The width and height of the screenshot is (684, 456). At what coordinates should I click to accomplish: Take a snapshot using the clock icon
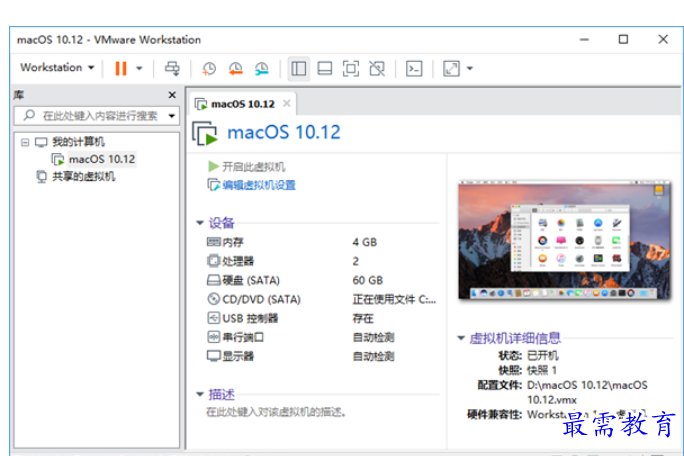(209, 69)
